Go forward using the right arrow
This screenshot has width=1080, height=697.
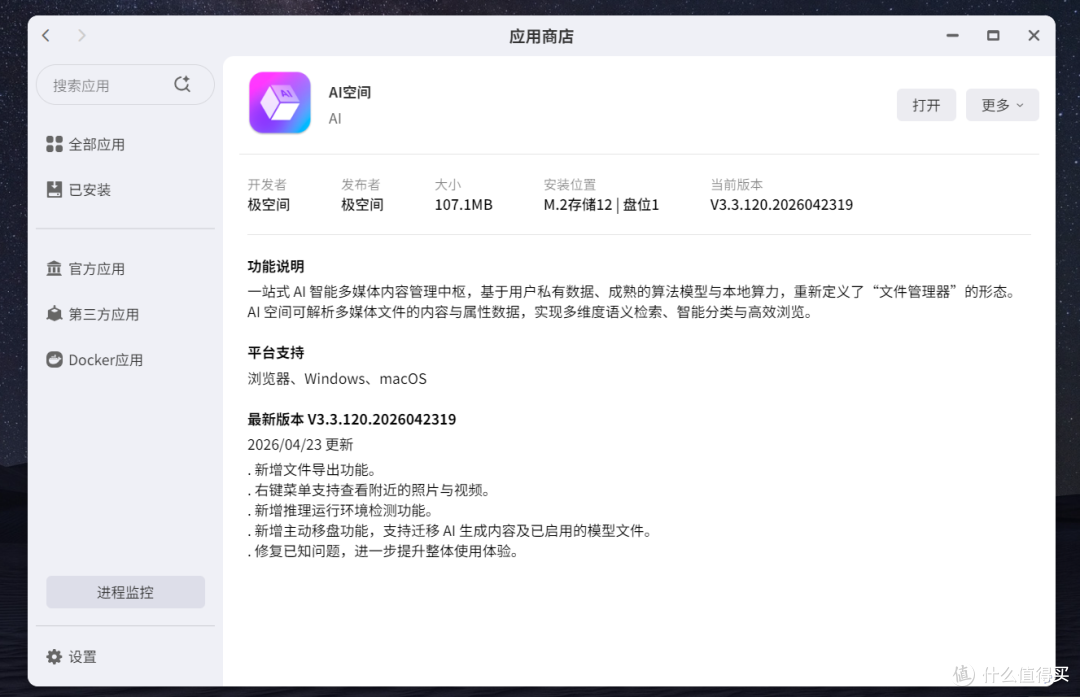pyautogui.click(x=82, y=35)
